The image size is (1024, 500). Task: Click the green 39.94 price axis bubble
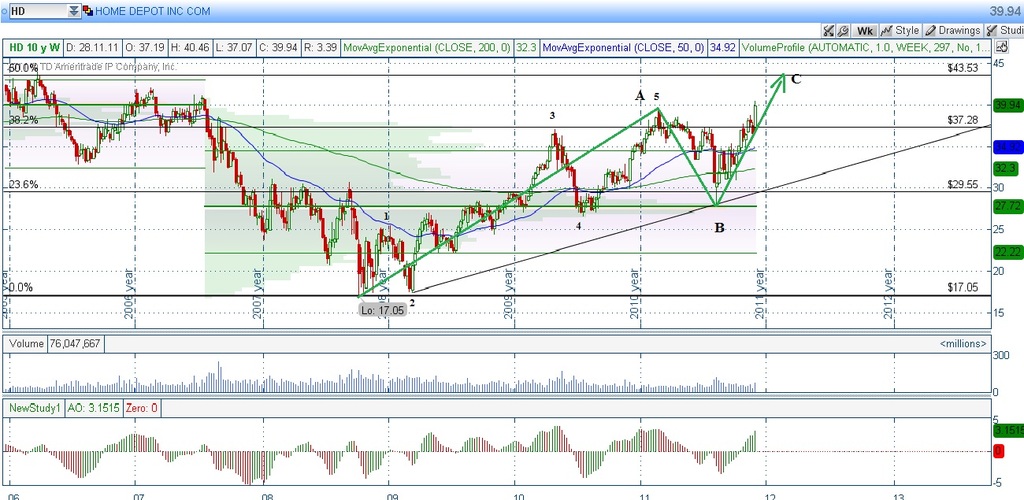click(1006, 105)
